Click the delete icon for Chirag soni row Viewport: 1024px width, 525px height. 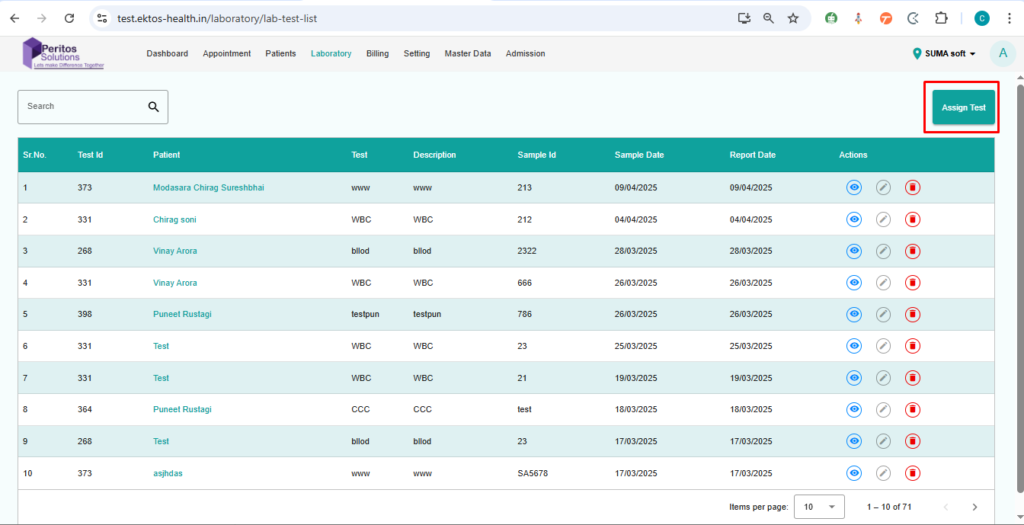912,219
